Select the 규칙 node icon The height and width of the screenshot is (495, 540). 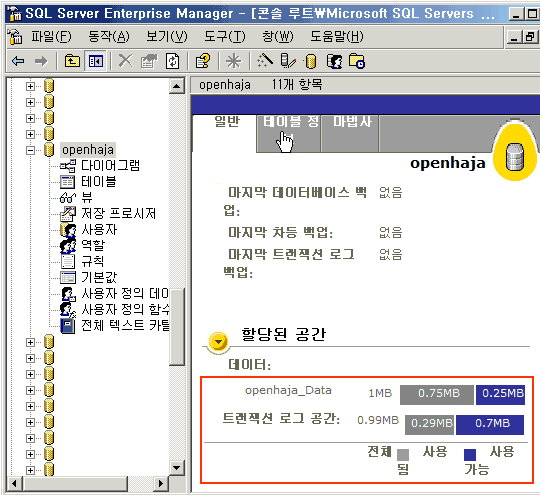coord(68,261)
